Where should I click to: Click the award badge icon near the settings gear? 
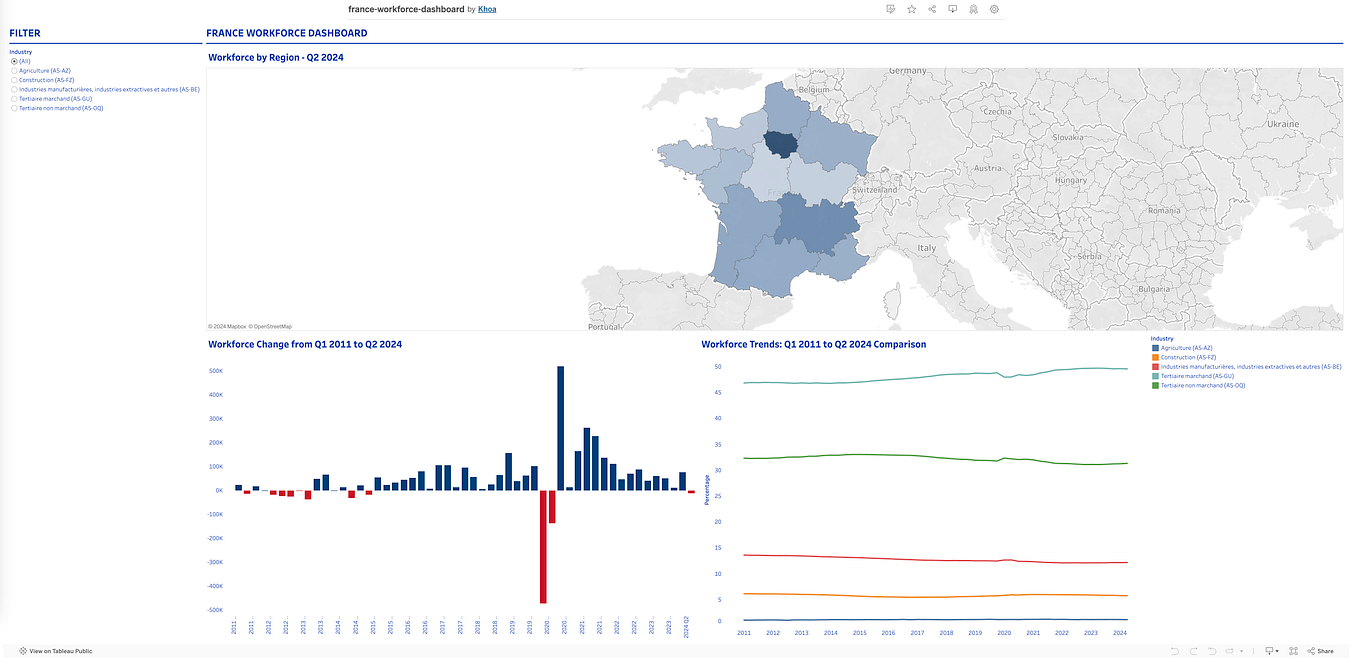point(972,9)
